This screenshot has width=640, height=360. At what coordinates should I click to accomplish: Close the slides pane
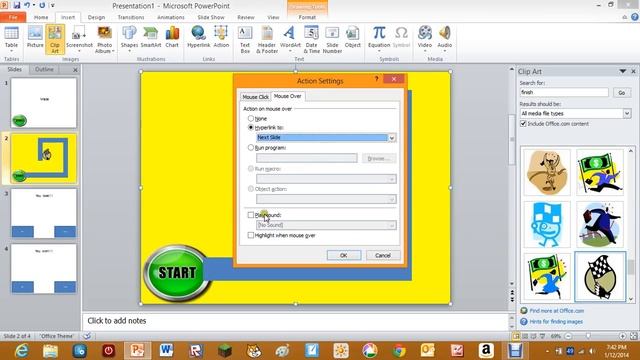[x=75, y=70]
